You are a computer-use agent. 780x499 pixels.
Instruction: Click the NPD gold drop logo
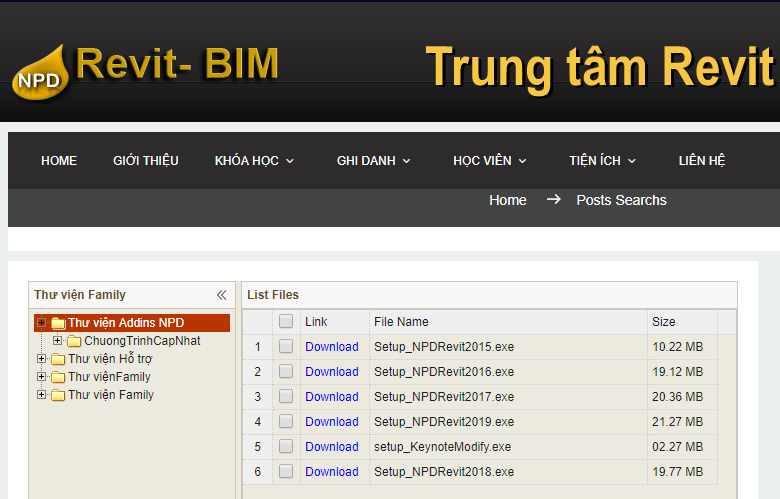click(40, 73)
